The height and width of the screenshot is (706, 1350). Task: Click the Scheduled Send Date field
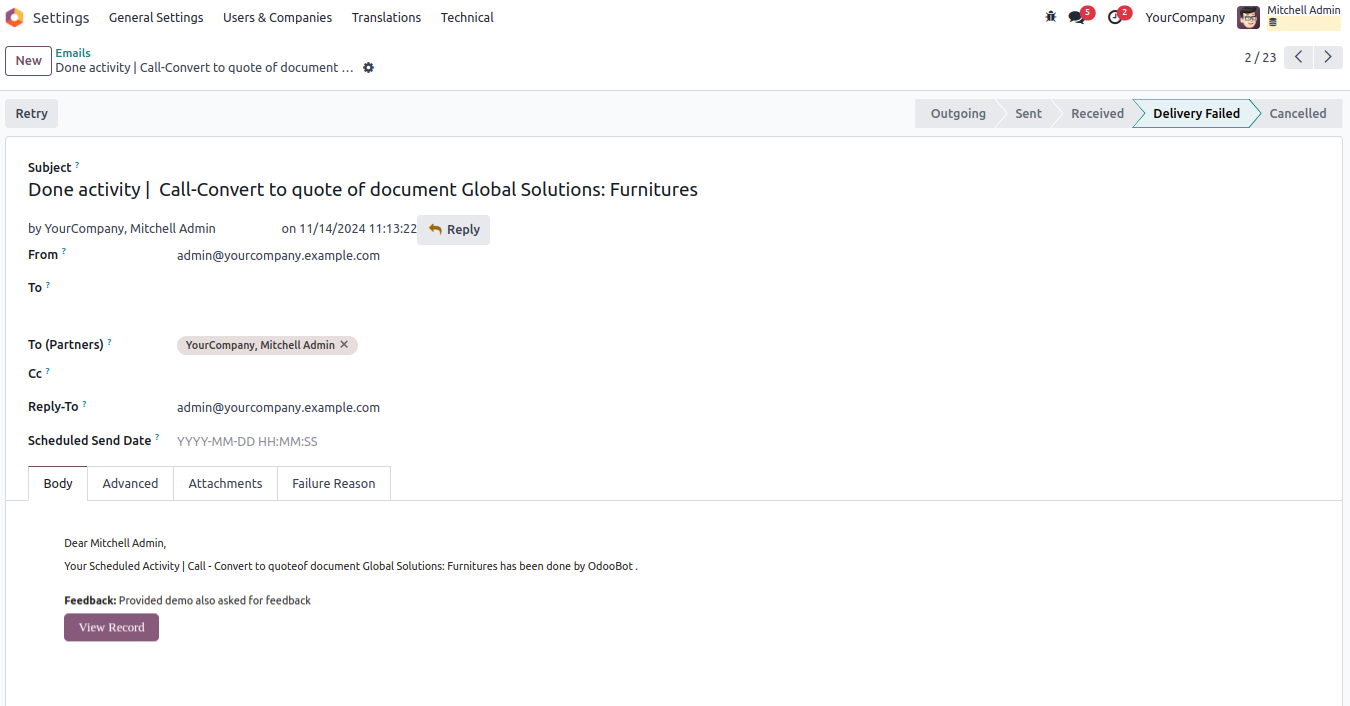click(300, 441)
